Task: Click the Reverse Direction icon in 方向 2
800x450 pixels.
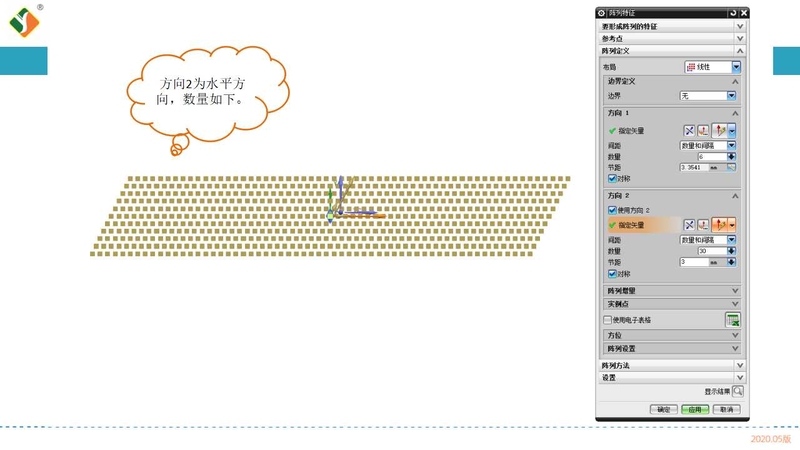Action: [689, 225]
